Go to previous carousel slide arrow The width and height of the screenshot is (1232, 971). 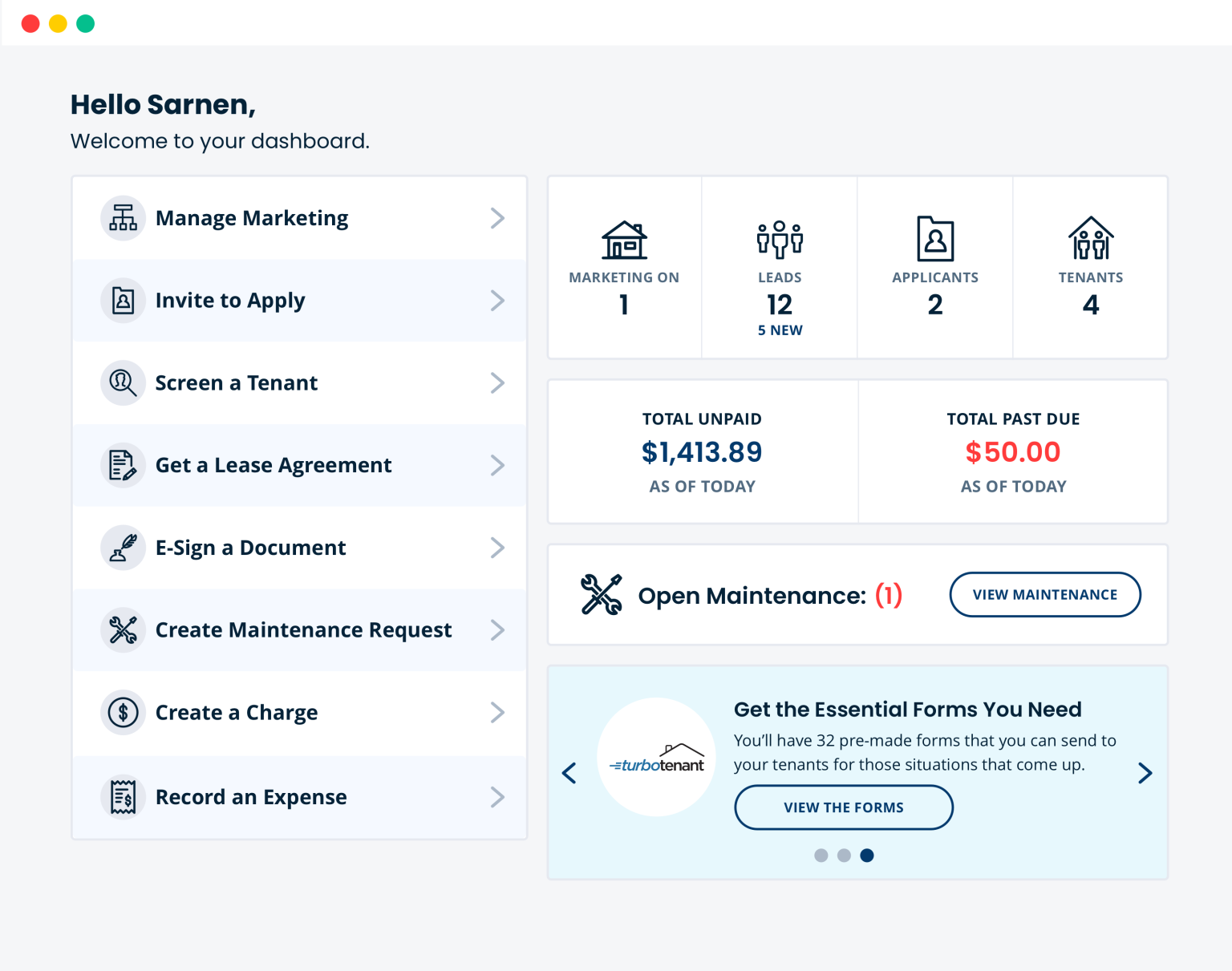pos(569,773)
